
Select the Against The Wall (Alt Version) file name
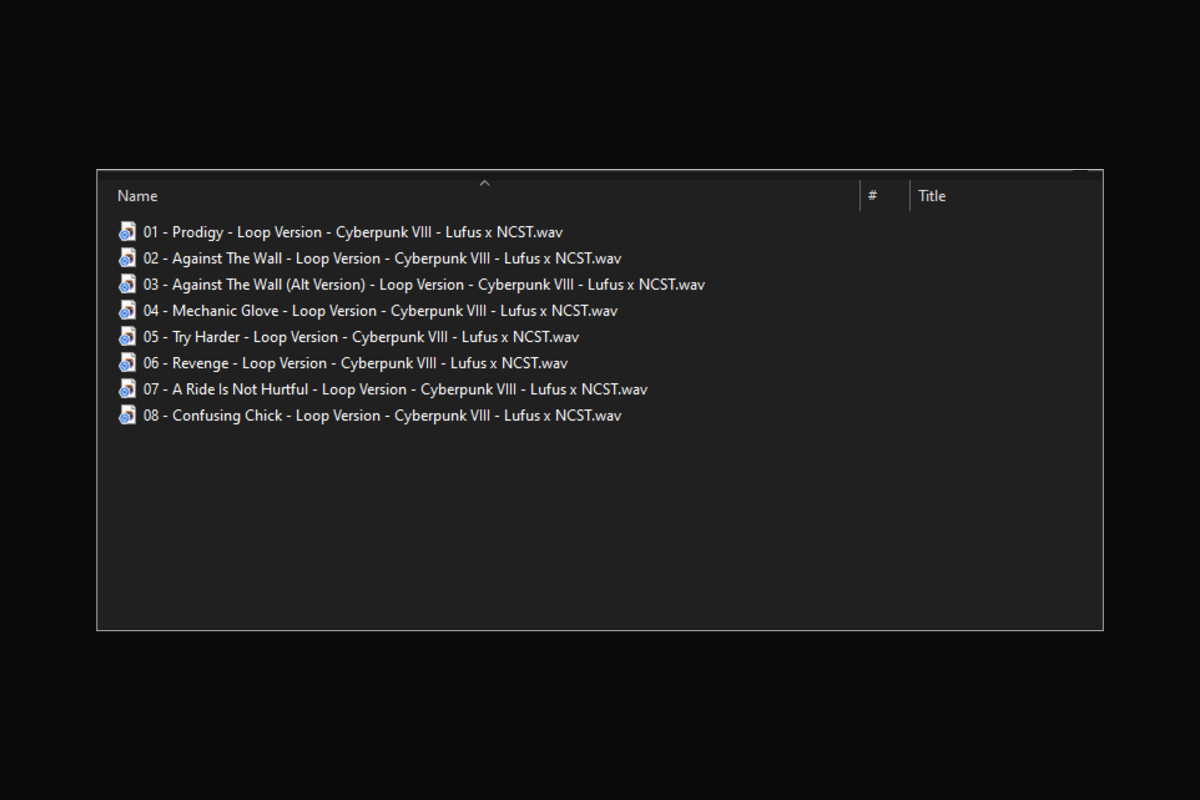[424, 284]
